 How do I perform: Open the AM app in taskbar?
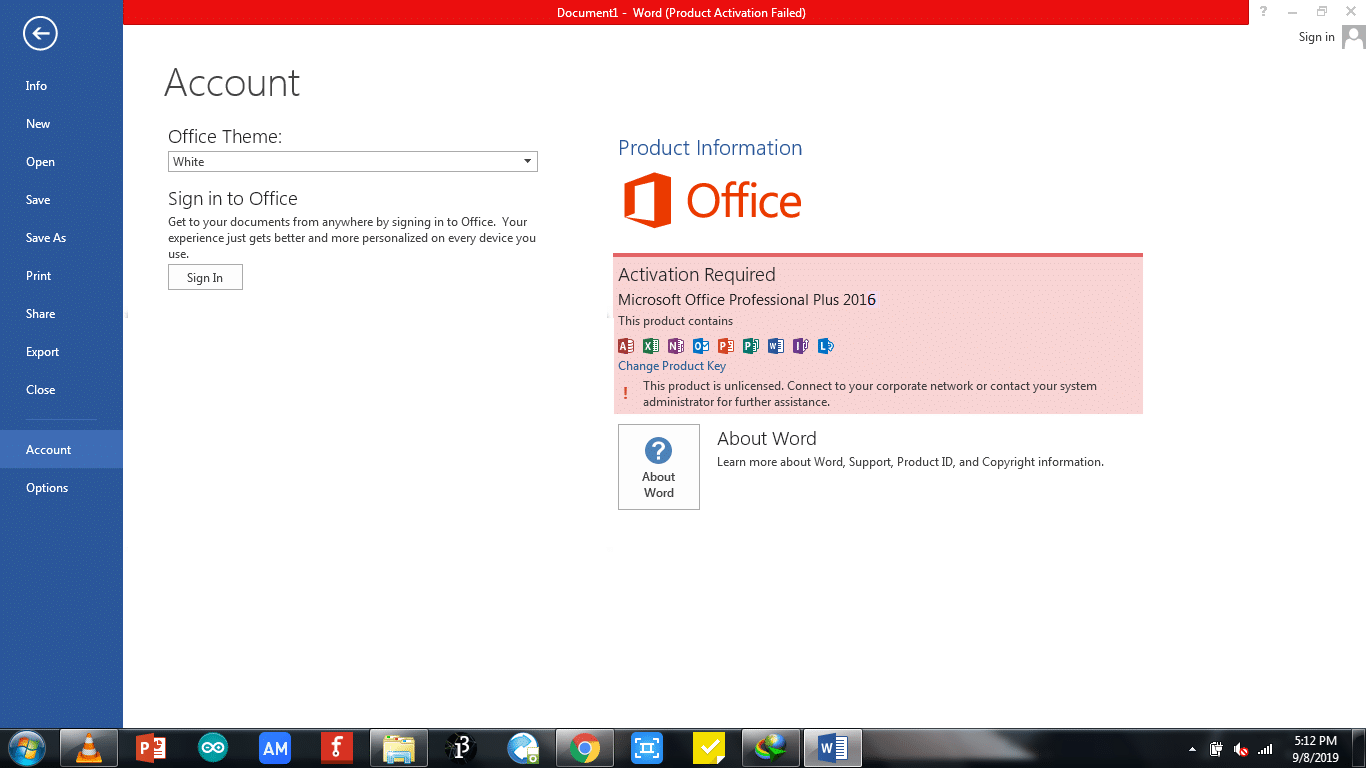275,748
